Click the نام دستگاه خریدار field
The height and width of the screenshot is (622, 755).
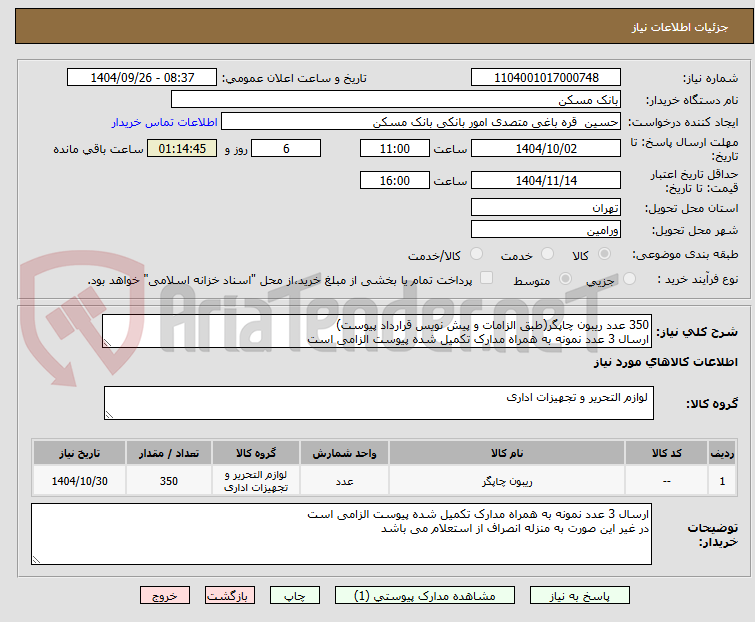click(396, 99)
